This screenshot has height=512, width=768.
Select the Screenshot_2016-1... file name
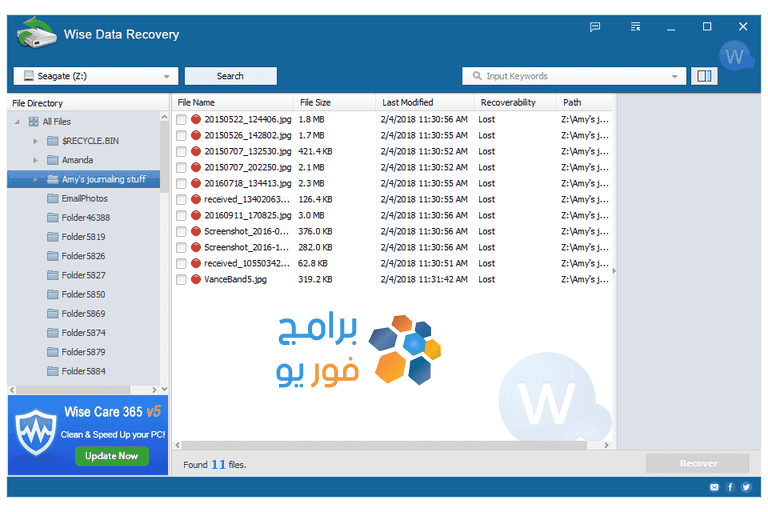pyautogui.click(x=246, y=247)
